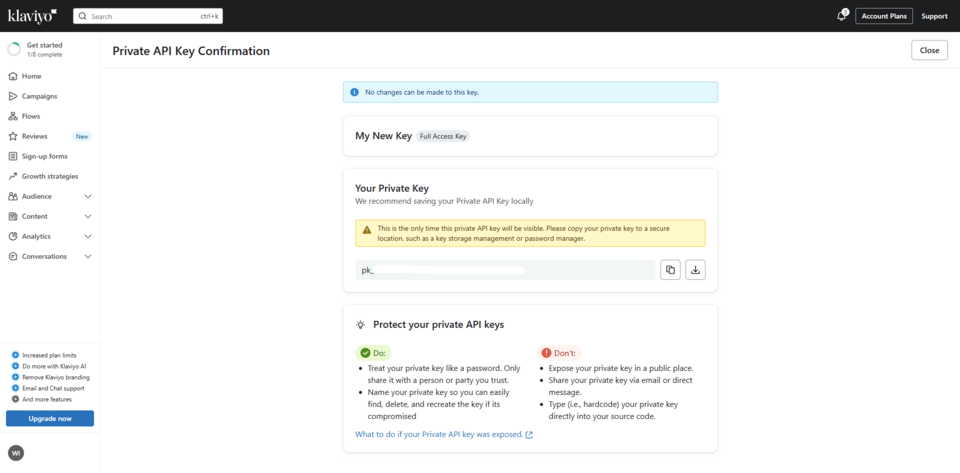Click the Upgrade now button
960x473 pixels.
[50, 418]
